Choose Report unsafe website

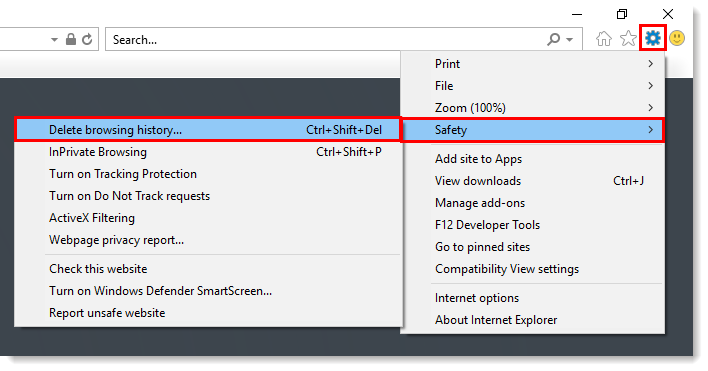(x=208, y=313)
